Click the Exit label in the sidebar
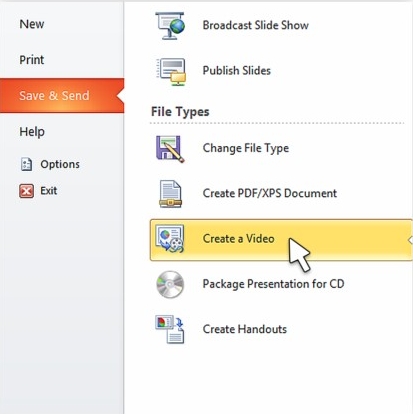The height and width of the screenshot is (414, 413). [49, 191]
